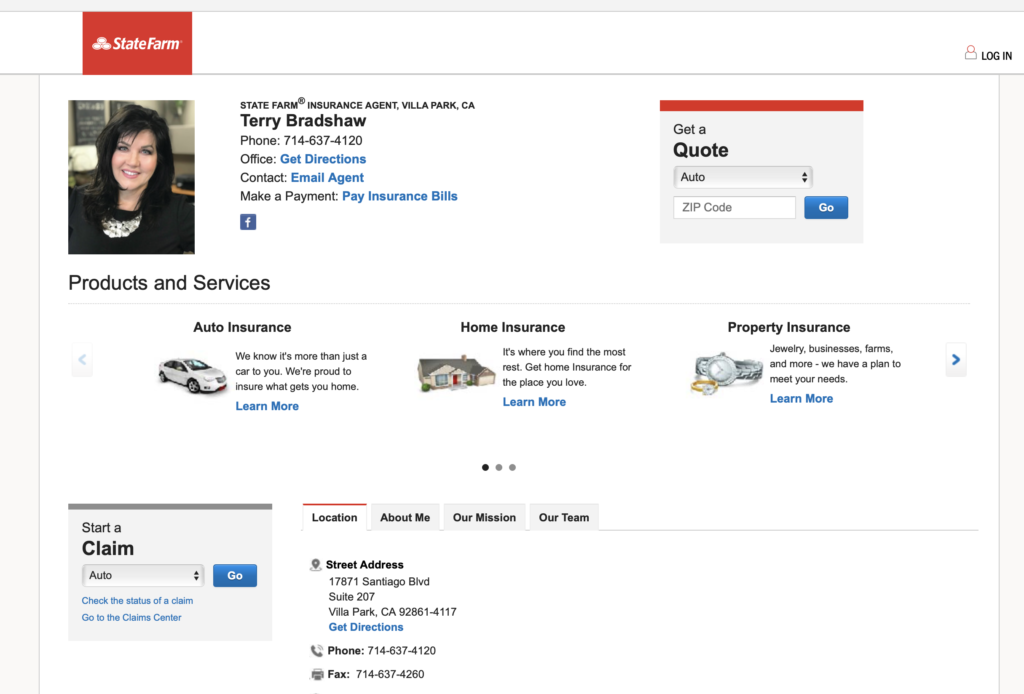Click Terry Bradshaw's agent photo
This screenshot has width=1024, height=694.
[x=131, y=177]
